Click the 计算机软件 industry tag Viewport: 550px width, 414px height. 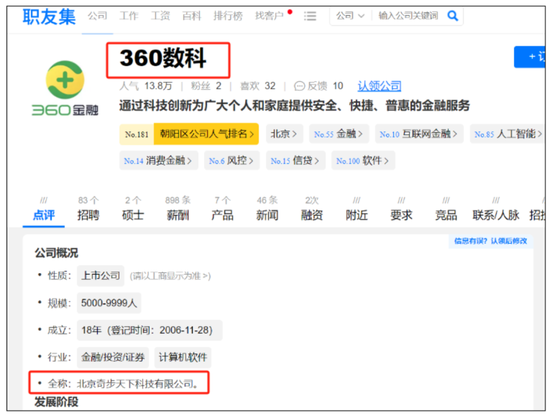coord(183,357)
